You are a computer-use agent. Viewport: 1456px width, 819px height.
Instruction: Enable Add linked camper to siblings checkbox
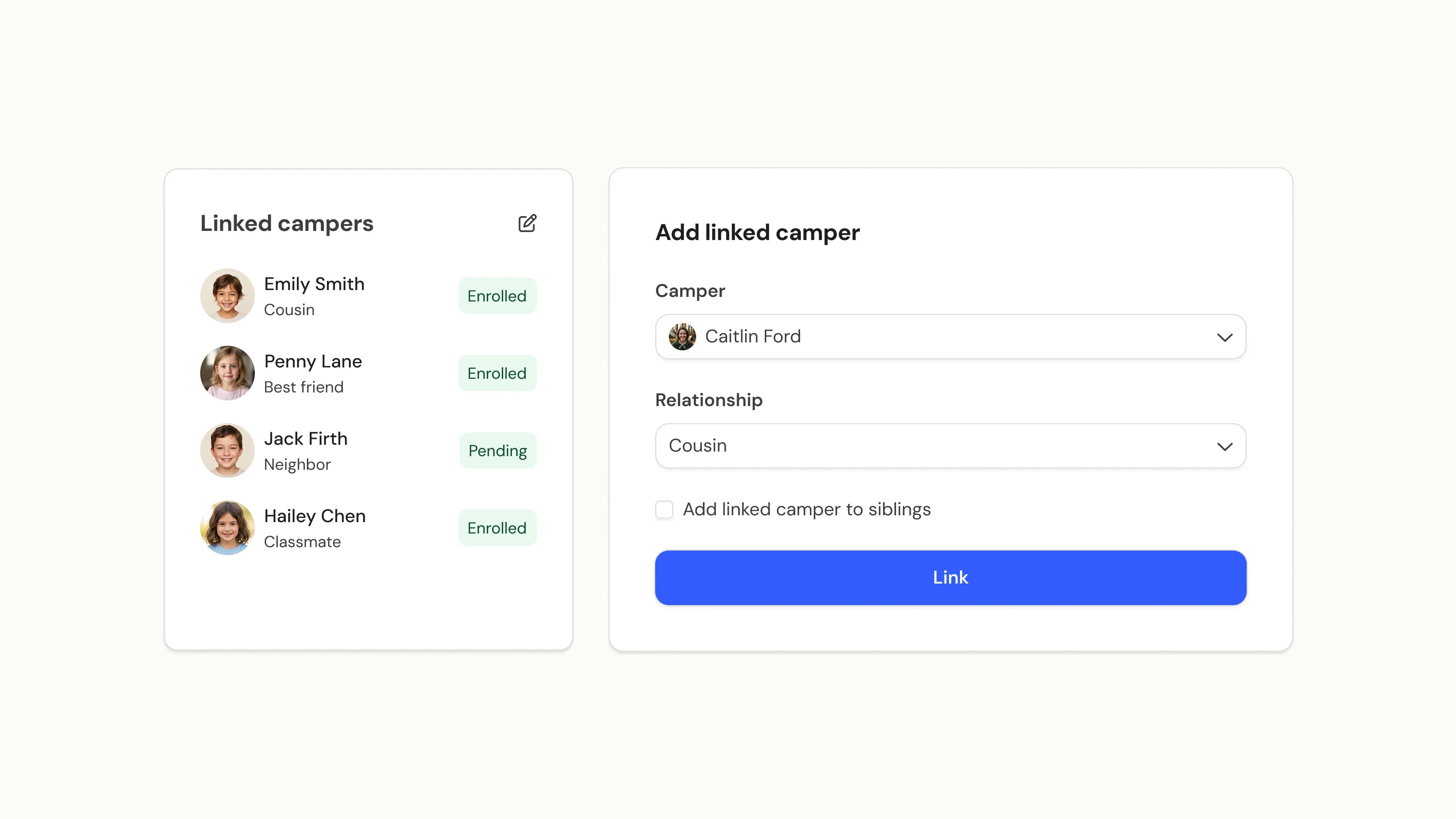[664, 509]
